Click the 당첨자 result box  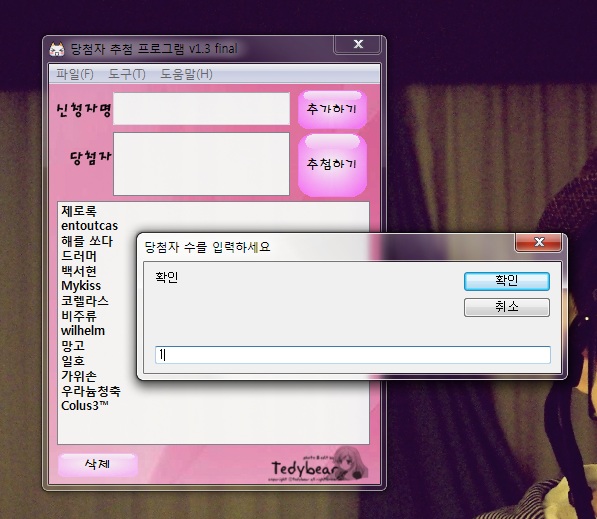pyautogui.click(x=201, y=164)
